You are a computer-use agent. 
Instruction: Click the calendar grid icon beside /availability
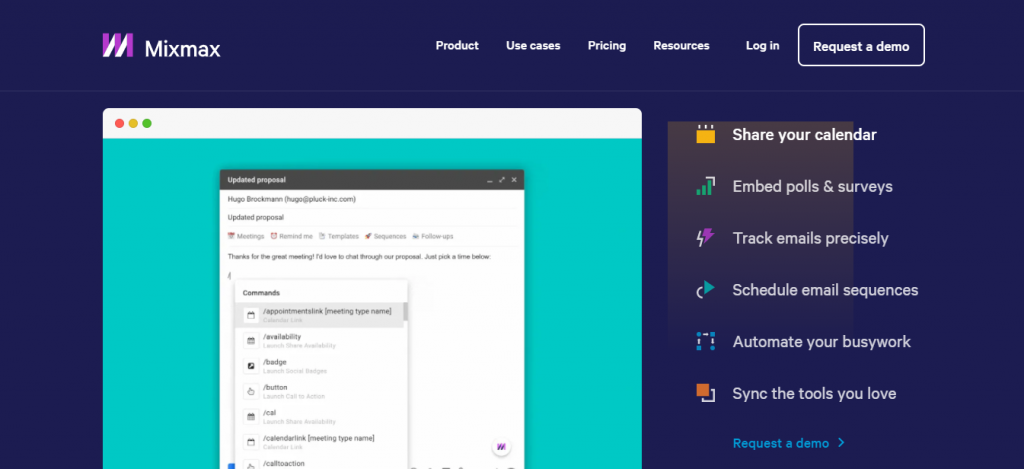click(x=250, y=340)
